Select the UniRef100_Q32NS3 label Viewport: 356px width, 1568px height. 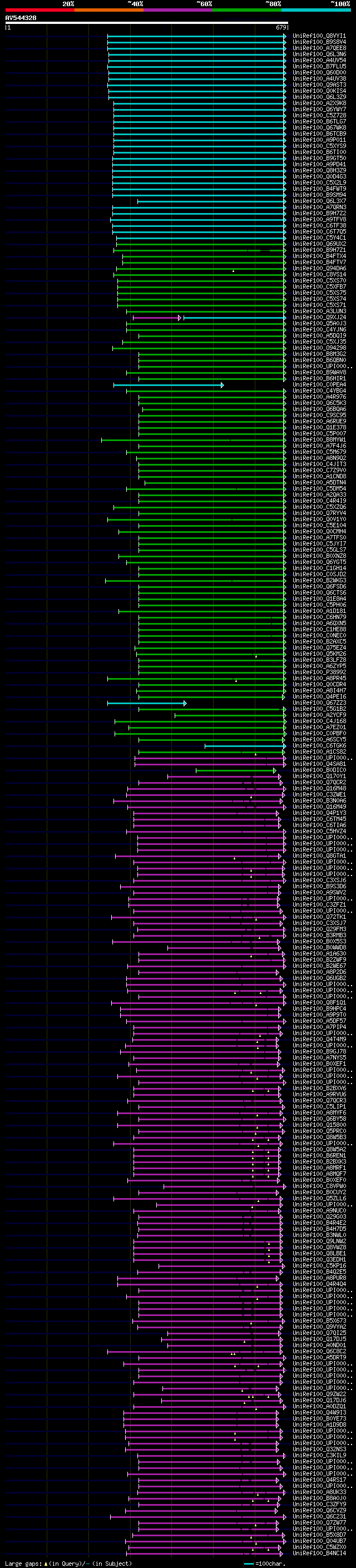(319, 1449)
